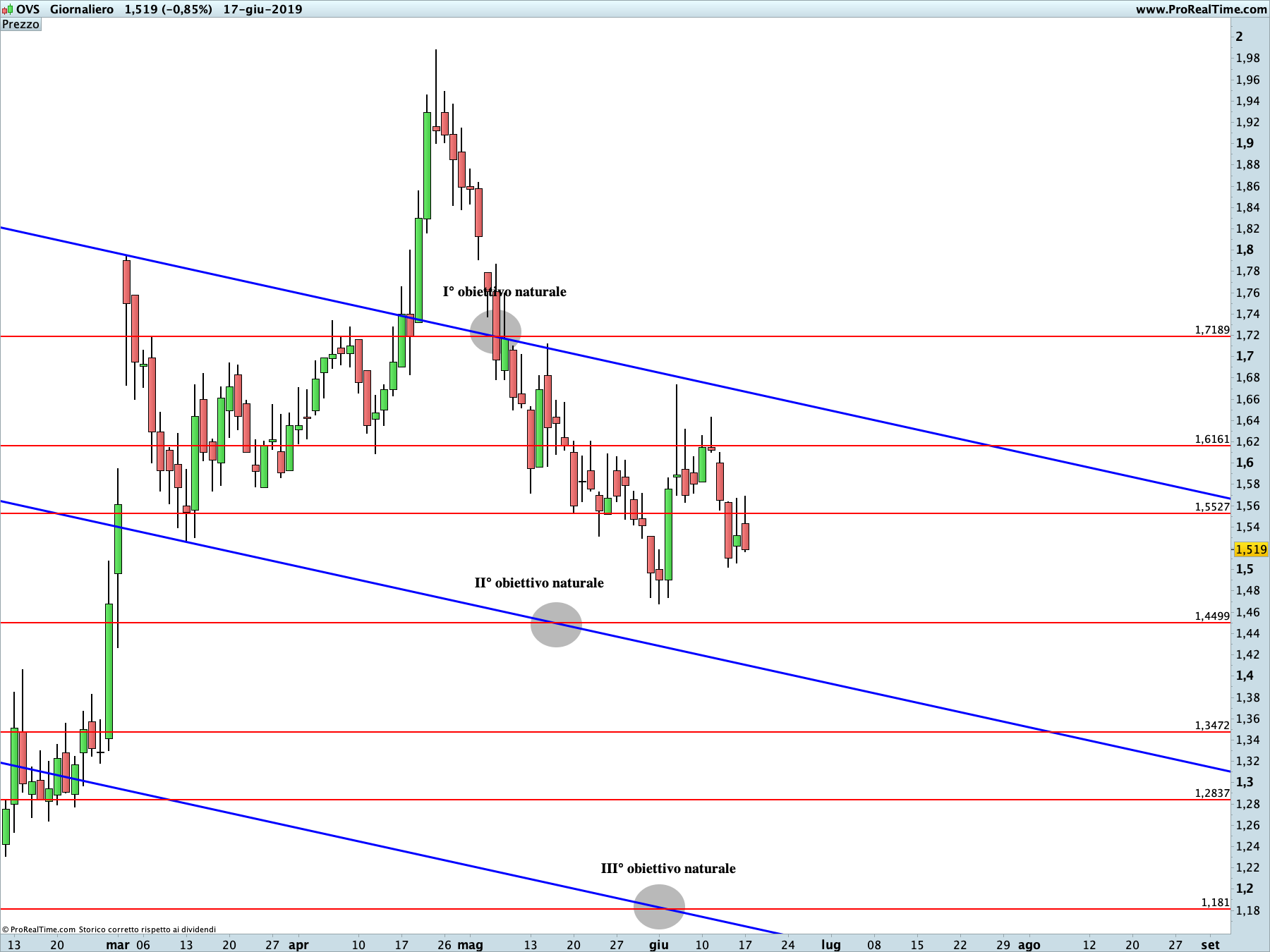Click the OVS candlestick icon in header
The image size is (1270, 952).
point(7,9)
